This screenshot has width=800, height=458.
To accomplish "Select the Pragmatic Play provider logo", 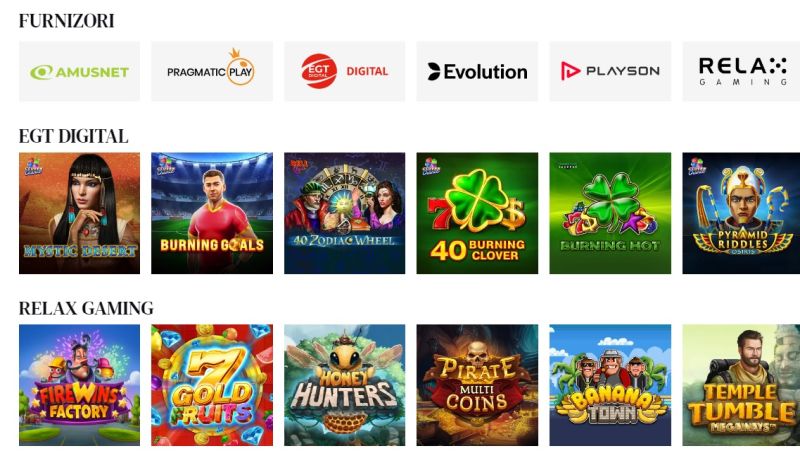I will (212, 71).
